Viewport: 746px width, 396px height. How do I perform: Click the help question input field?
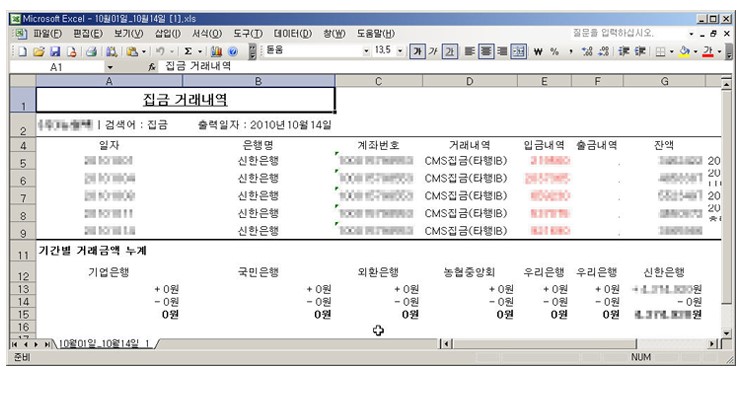coord(628,33)
